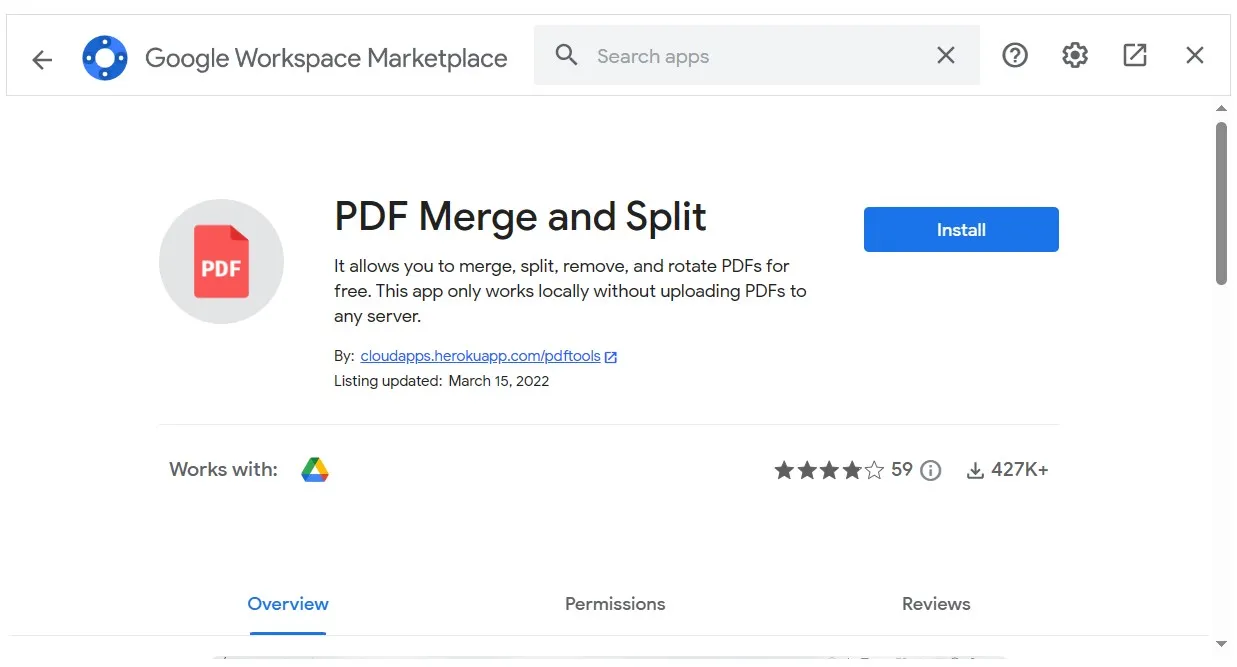The width and height of the screenshot is (1237, 667).
Task: Click the scrollbar down arrow
Action: [x=1221, y=644]
